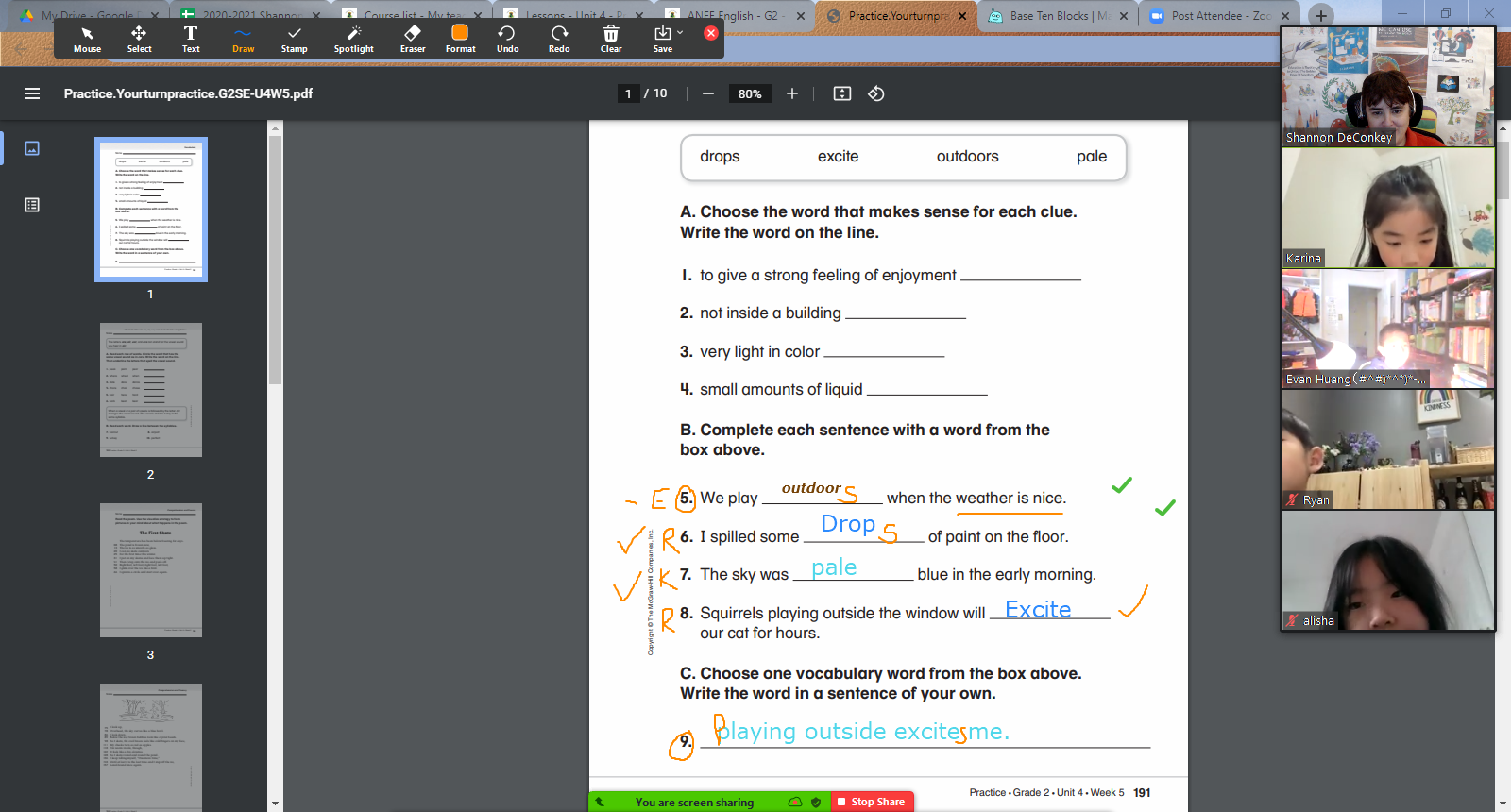Open the PDF viewer hamburger menu
Image resolution: width=1511 pixels, height=812 pixels.
tap(32, 93)
